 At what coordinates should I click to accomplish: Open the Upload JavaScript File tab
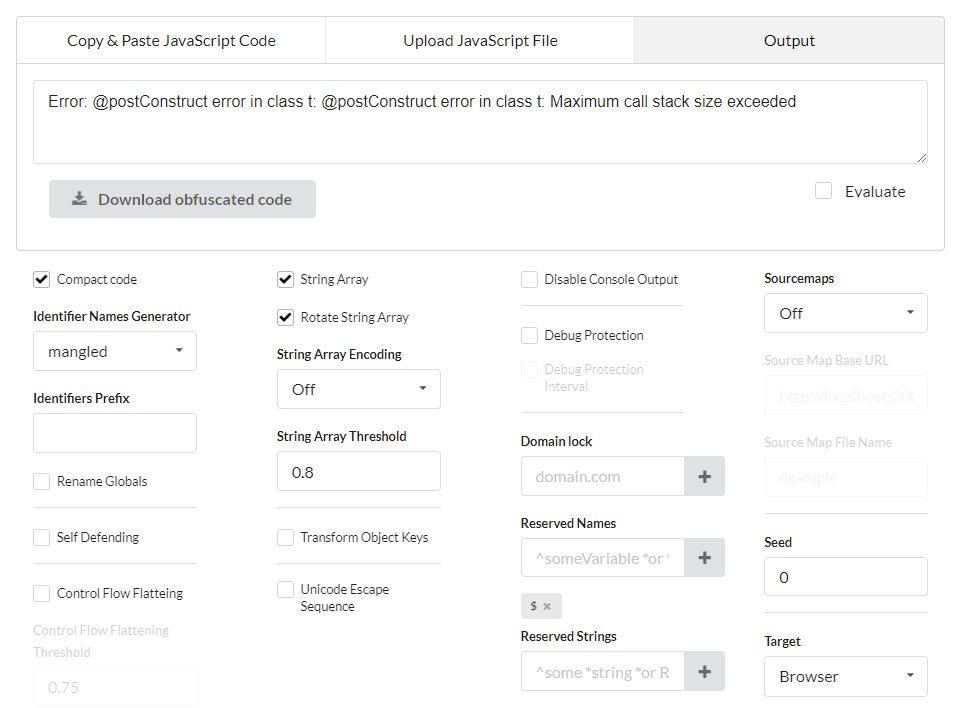(480, 41)
